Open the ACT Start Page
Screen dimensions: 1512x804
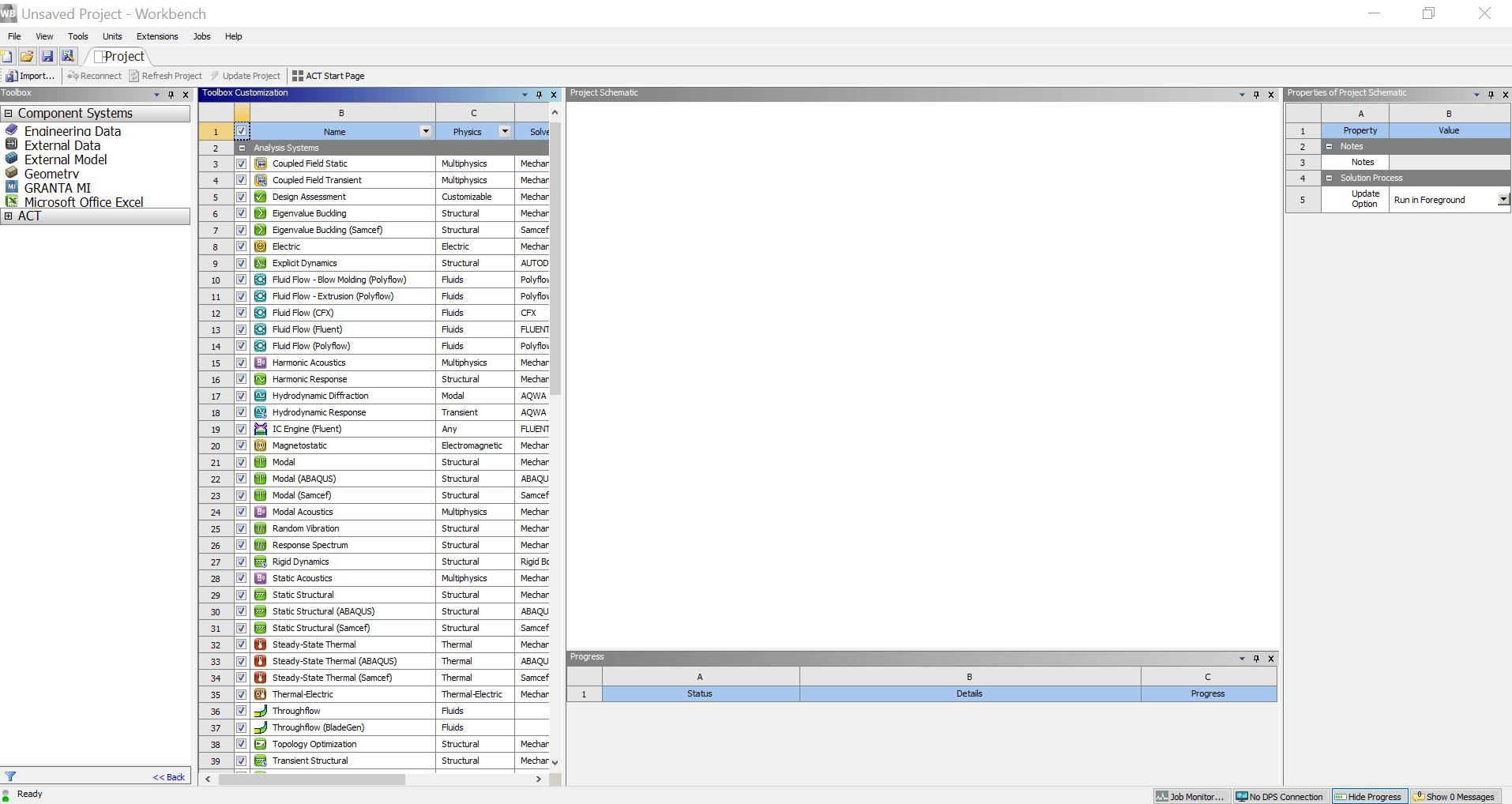[329, 76]
